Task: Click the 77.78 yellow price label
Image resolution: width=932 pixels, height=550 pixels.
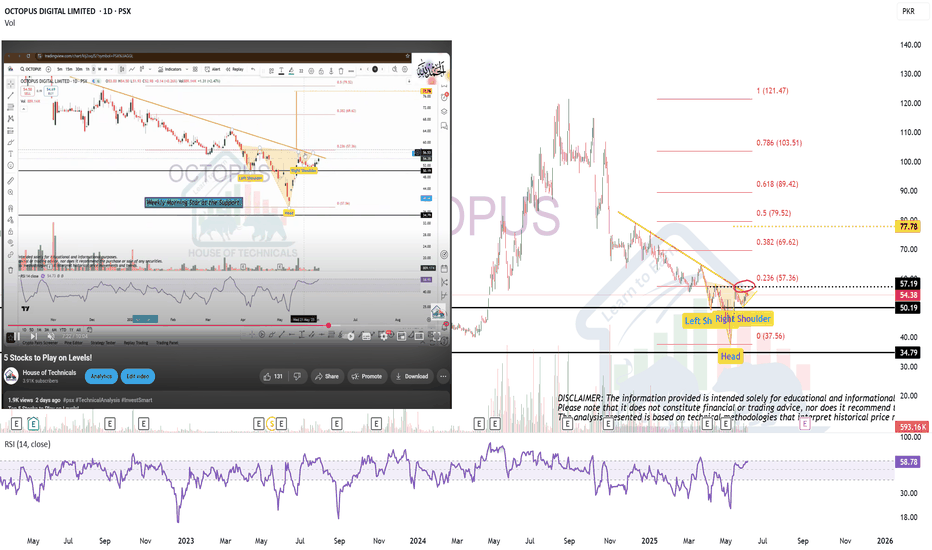Action: tap(909, 227)
